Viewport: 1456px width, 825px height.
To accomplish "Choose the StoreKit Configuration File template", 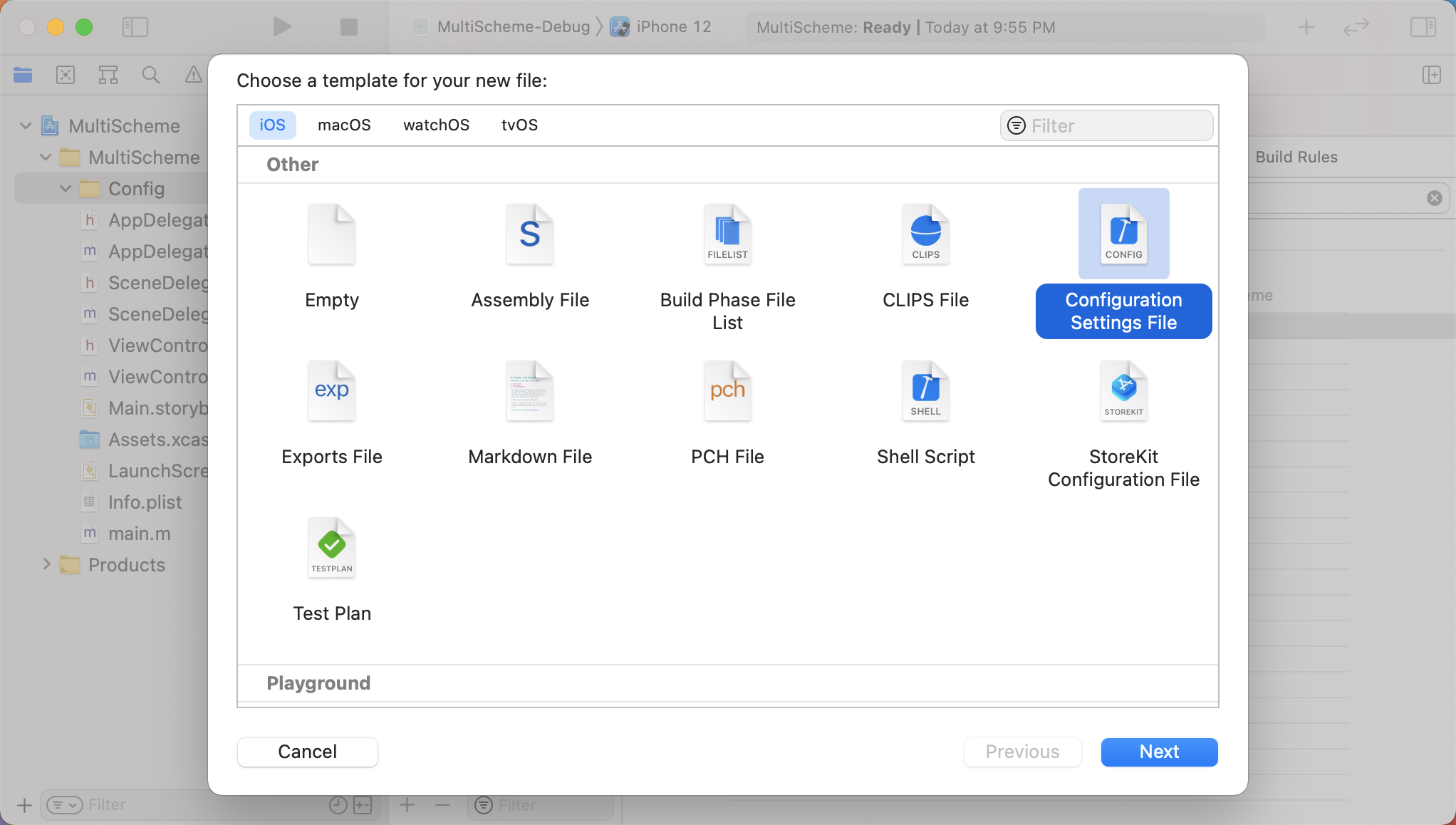I will (x=1123, y=391).
